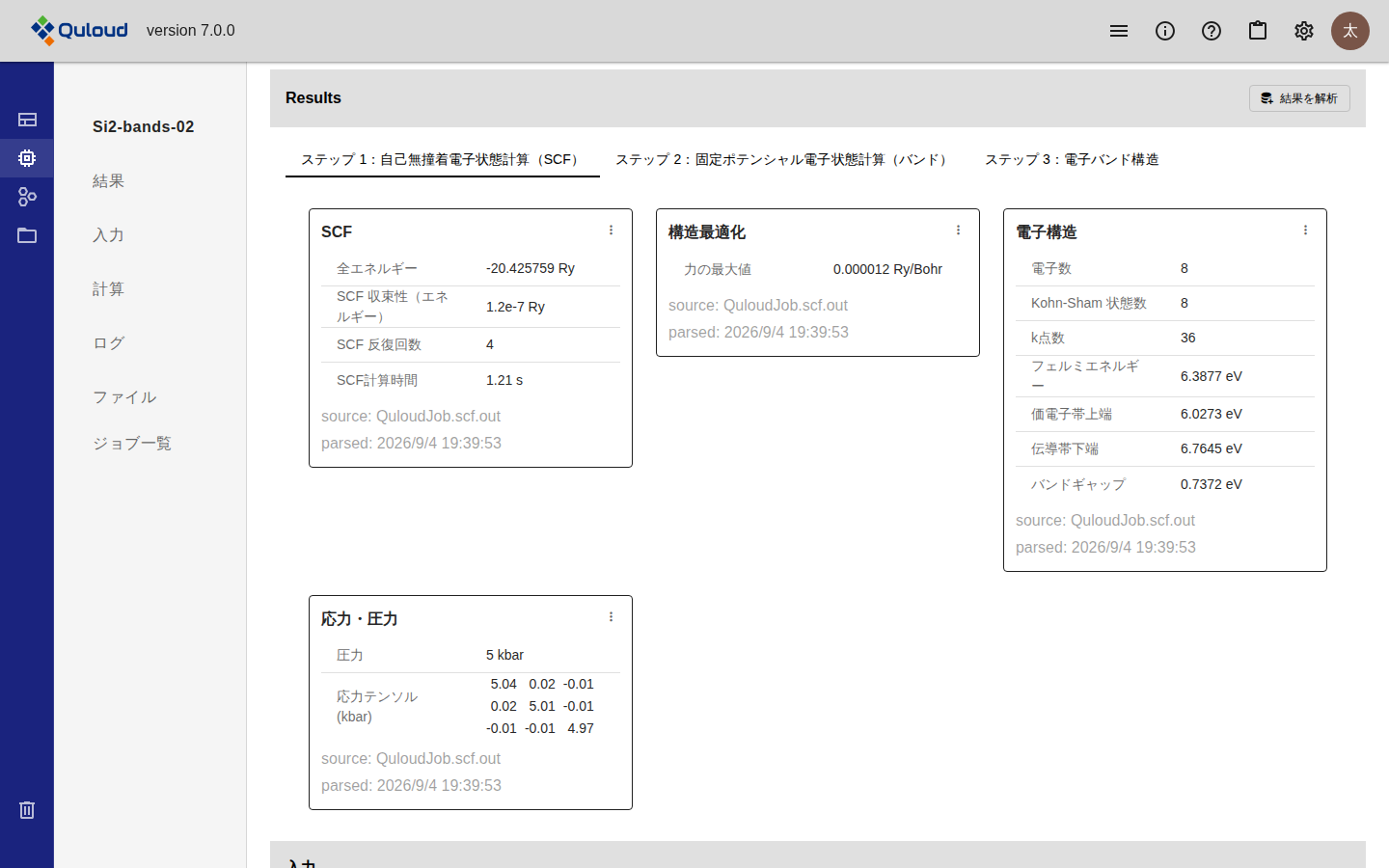The width and height of the screenshot is (1389, 868).
Task: Open the settings gear icon
Action: click(x=1304, y=31)
